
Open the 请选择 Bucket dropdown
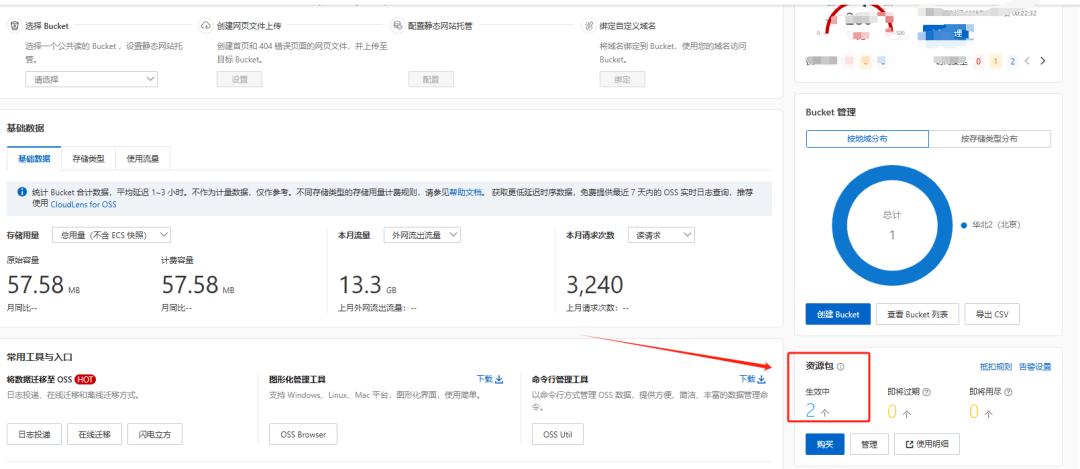(x=90, y=80)
